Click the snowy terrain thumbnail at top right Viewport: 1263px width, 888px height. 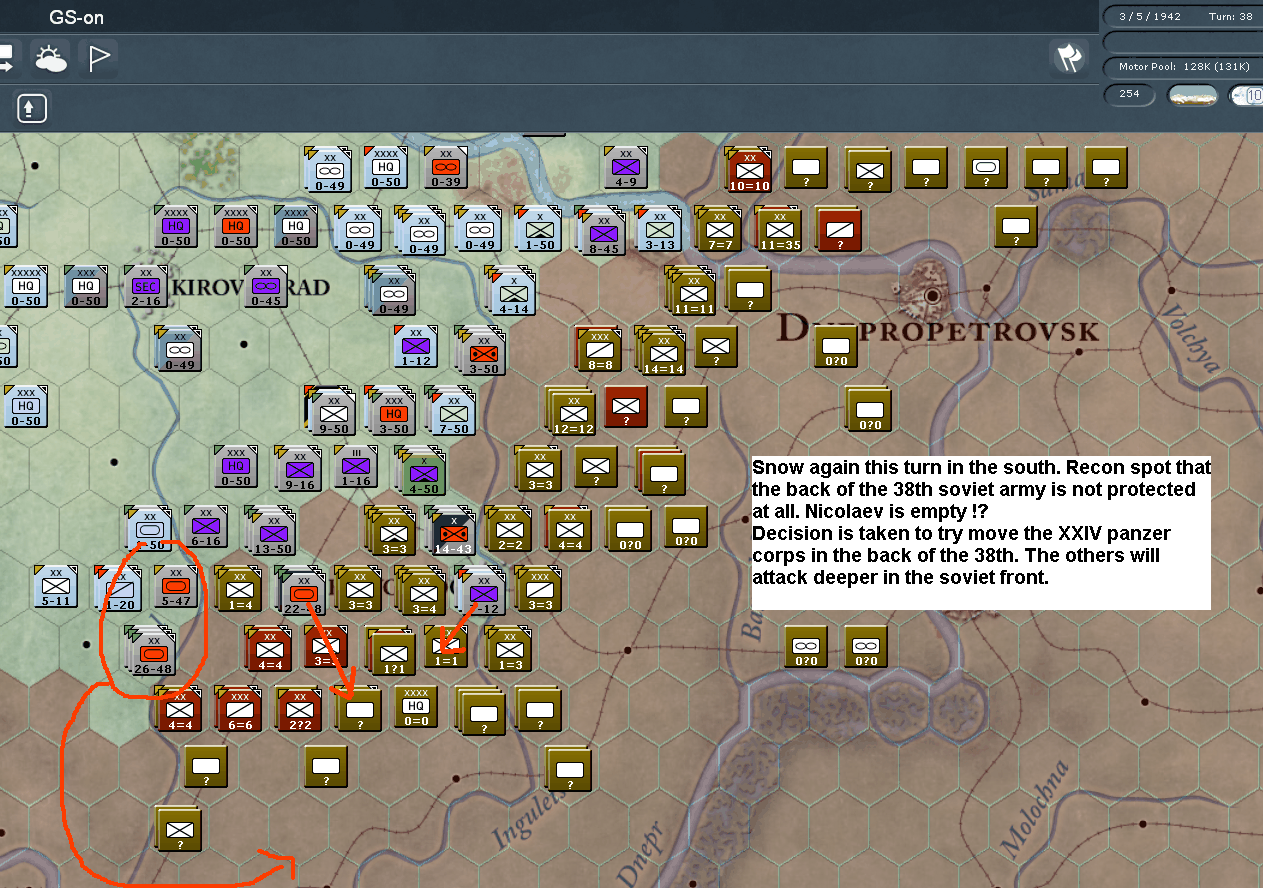tap(1192, 95)
